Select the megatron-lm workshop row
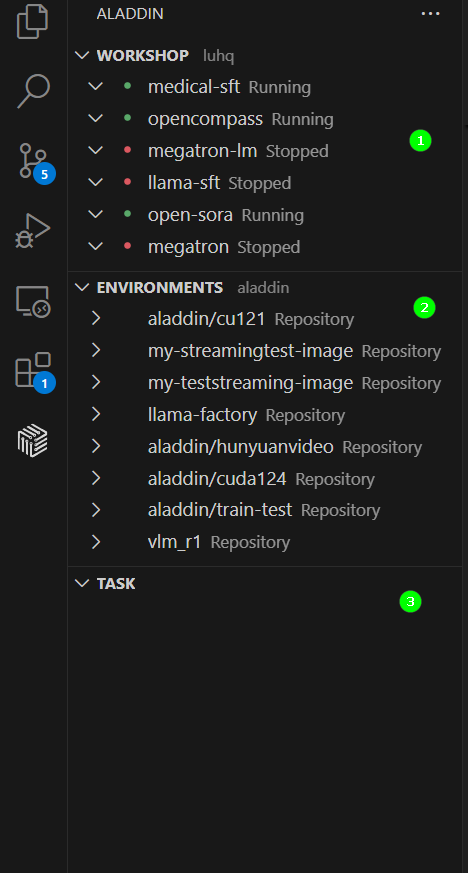 (265, 150)
